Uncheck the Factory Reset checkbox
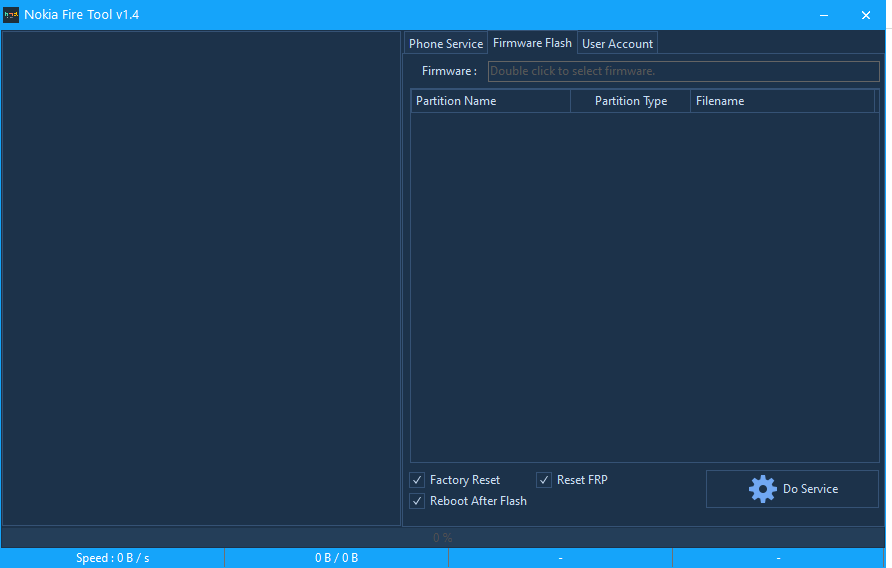 pyautogui.click(x=417, y=480)
